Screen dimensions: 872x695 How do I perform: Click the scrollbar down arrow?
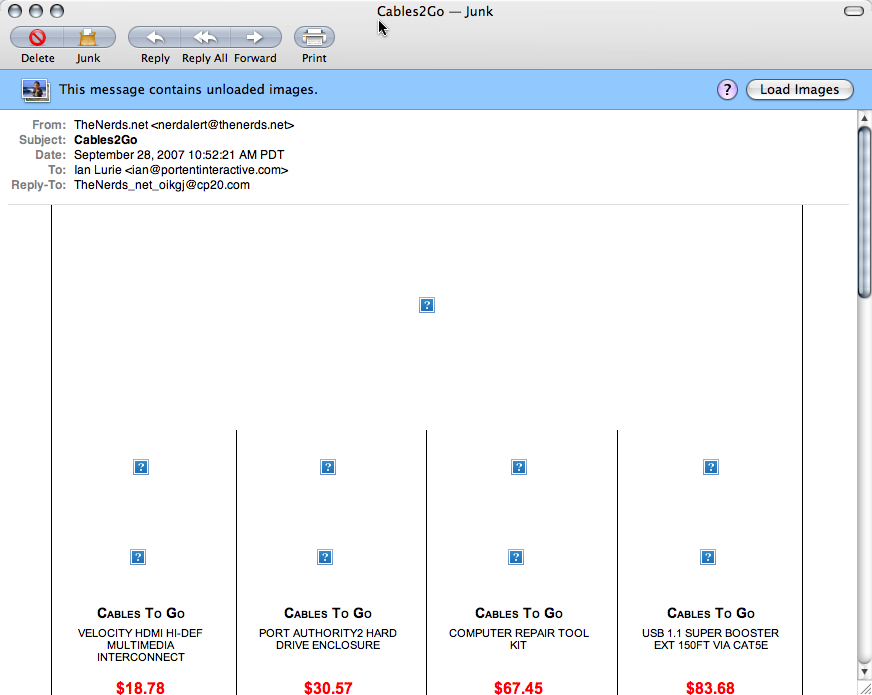tap(862, 671)
